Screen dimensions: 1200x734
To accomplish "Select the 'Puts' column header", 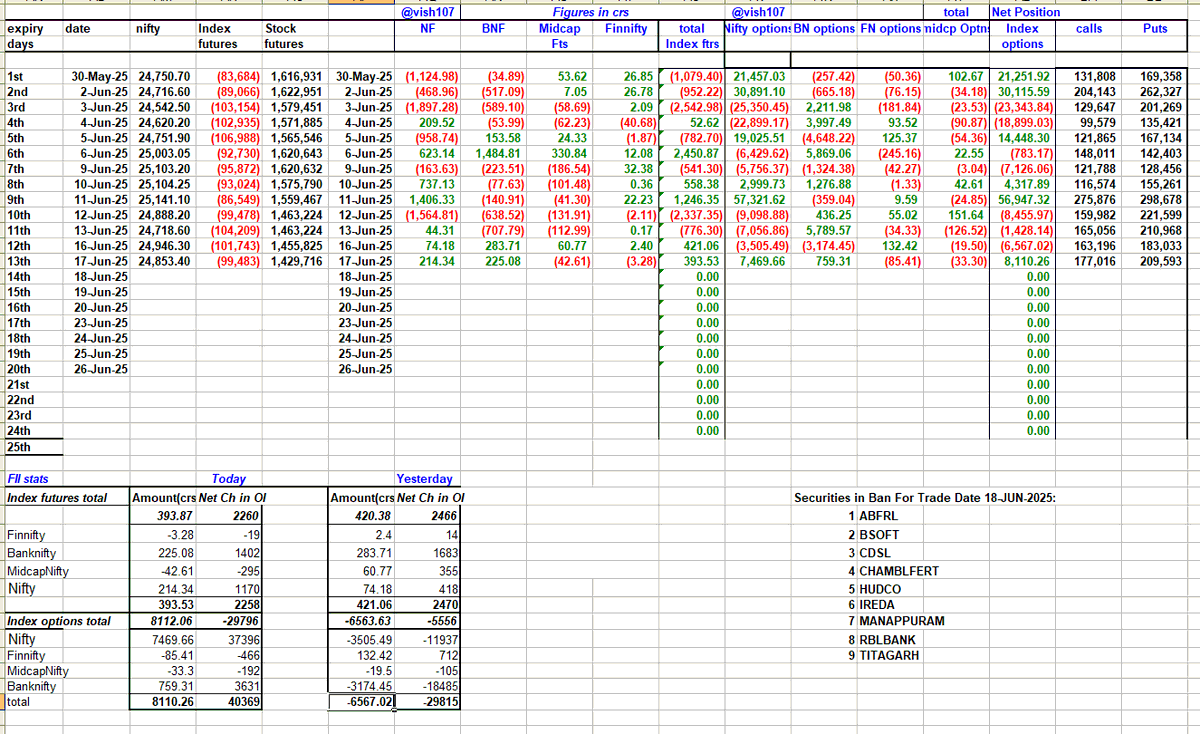I will click(x=1155, y=29).
